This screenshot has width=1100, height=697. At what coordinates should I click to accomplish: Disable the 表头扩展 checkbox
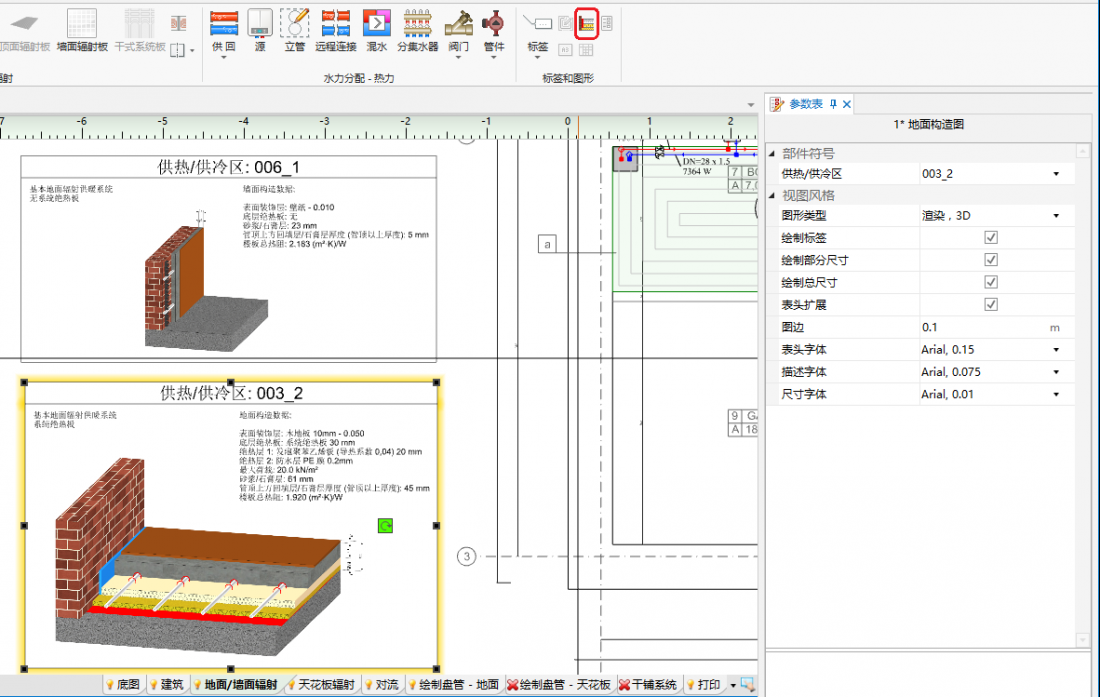(x=991, y=305)
